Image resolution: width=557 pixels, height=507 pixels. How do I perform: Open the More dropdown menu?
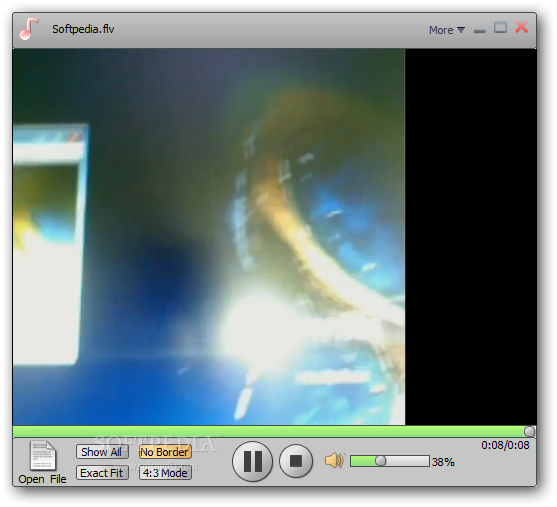coord(447,30)
